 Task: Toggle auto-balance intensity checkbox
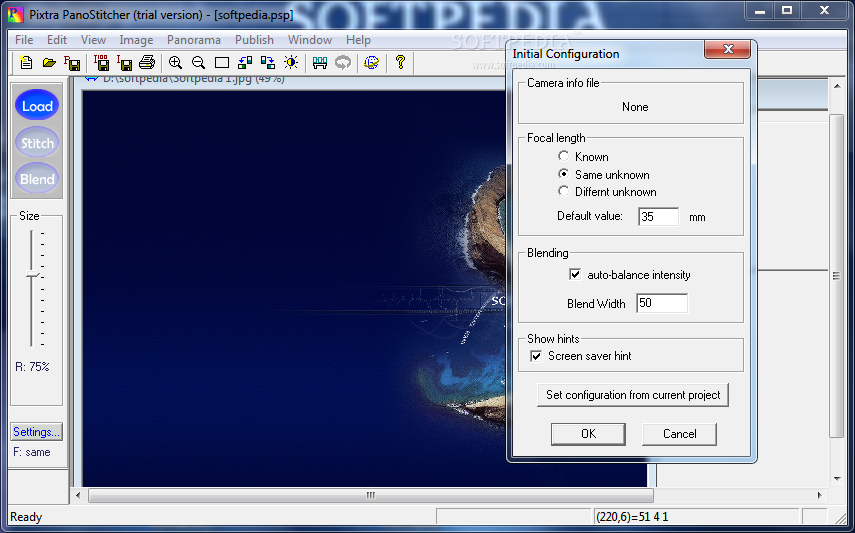[575, 274]
